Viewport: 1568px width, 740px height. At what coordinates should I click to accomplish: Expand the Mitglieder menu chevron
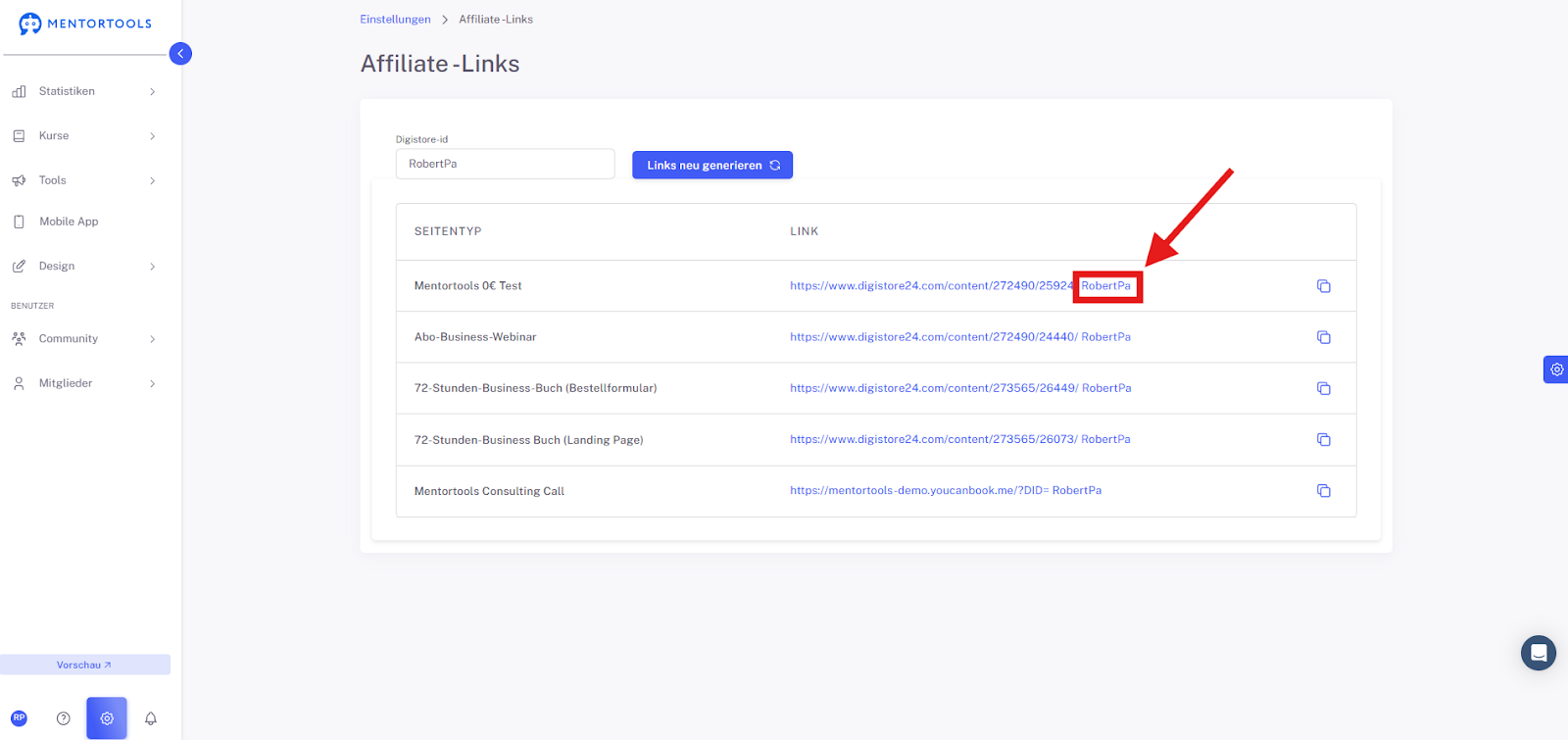tap(152, 383)
